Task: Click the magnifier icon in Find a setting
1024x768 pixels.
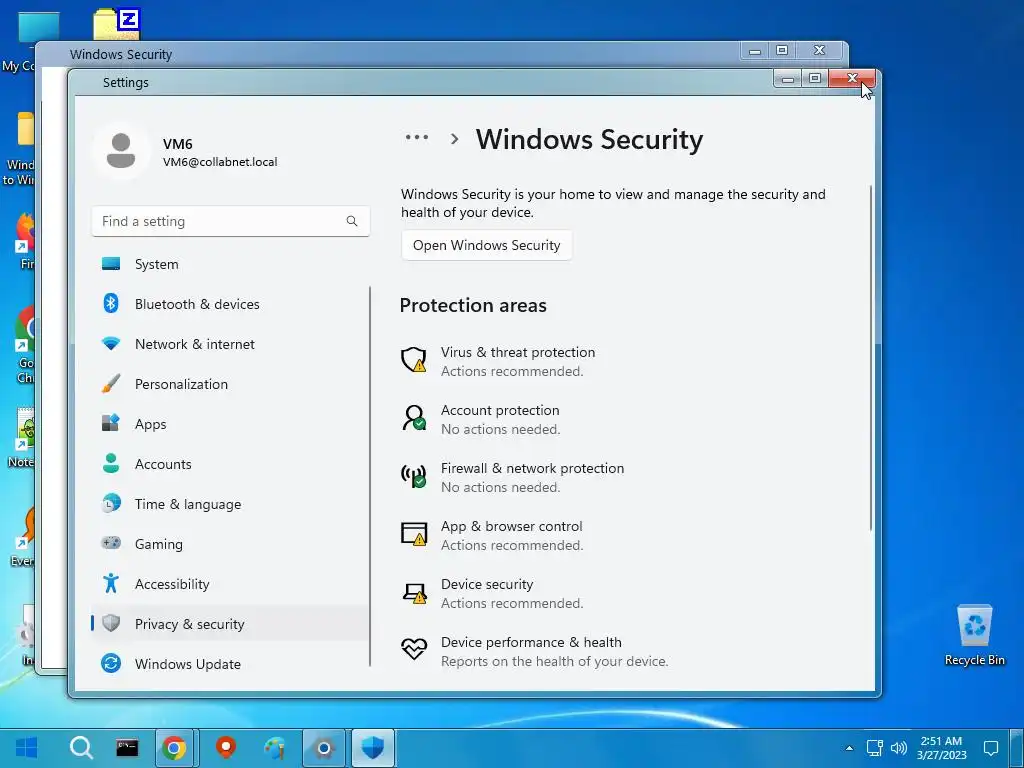Action: coord(352,221)
